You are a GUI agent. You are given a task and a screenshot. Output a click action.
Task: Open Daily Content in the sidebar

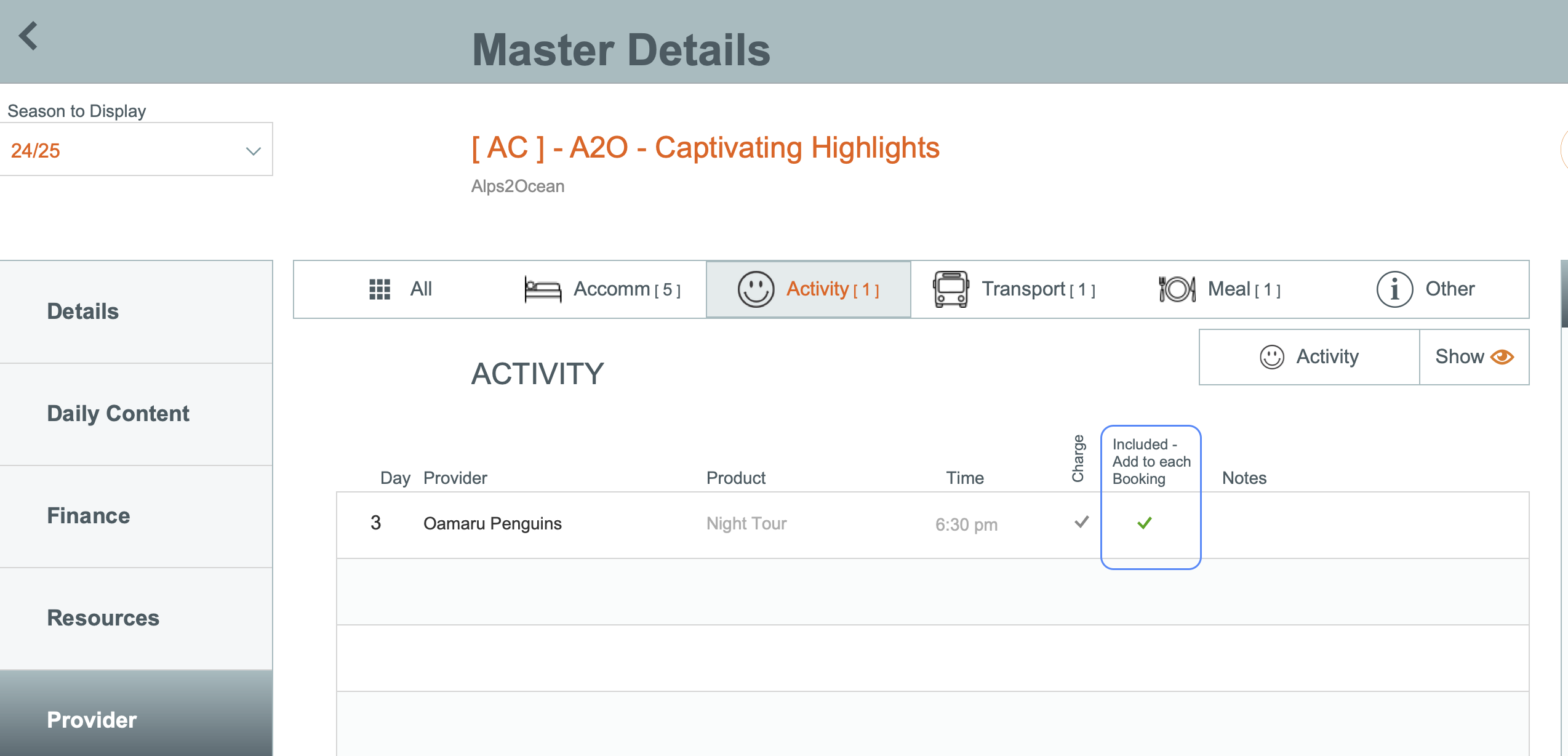pyautogui.click(x=136, y=414)
